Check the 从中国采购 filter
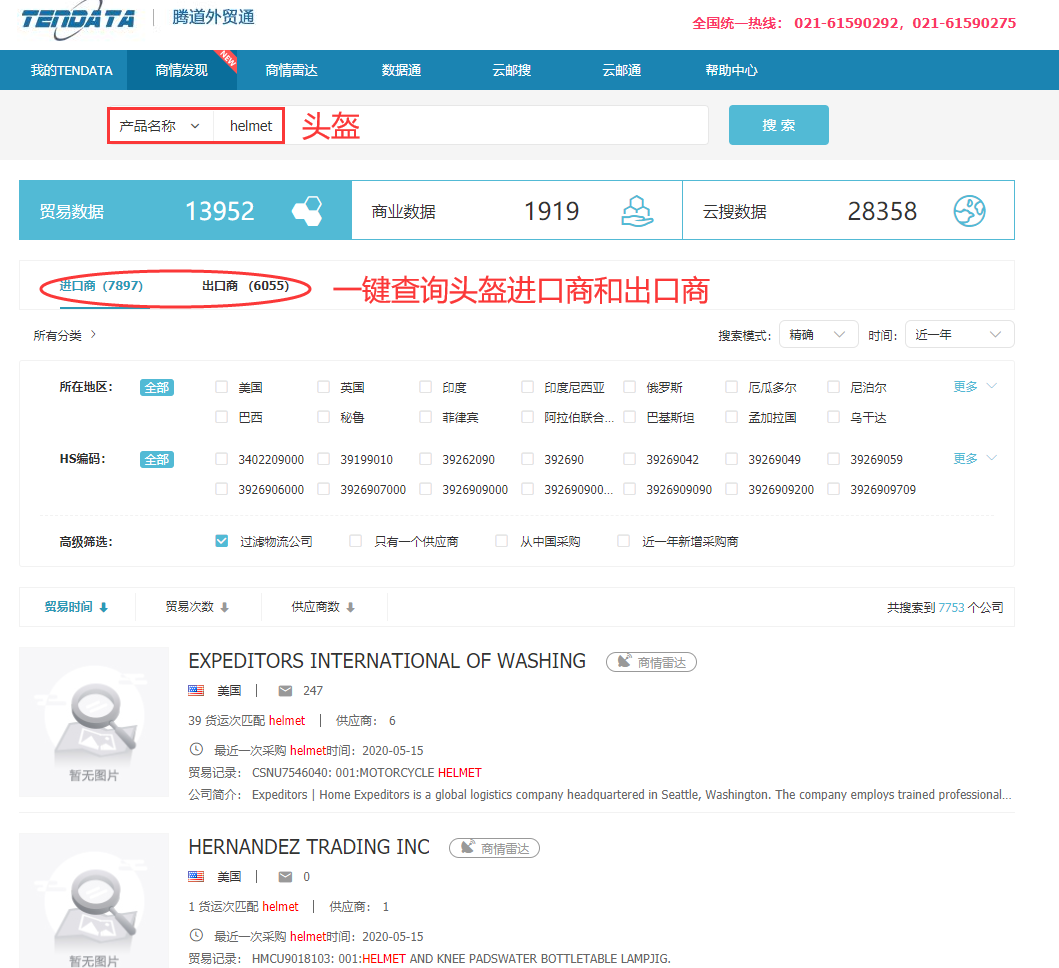 pyautogui.click(x=502, y=541)
